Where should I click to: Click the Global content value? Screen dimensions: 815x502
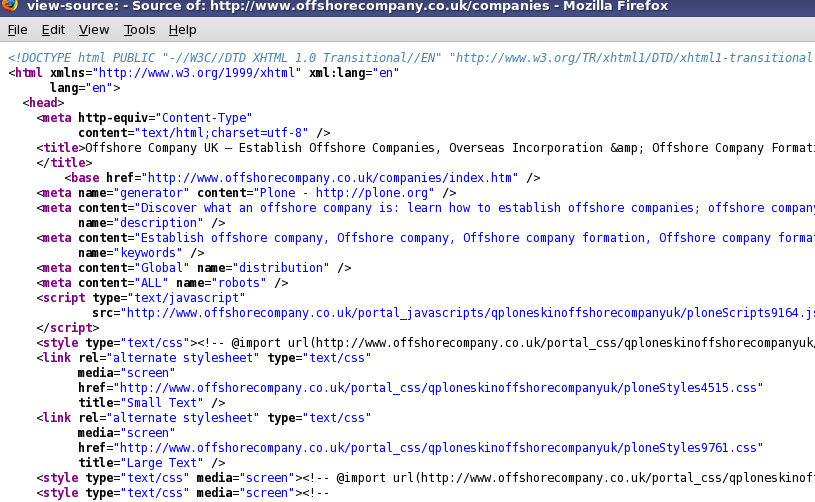[x=162, y=268]
